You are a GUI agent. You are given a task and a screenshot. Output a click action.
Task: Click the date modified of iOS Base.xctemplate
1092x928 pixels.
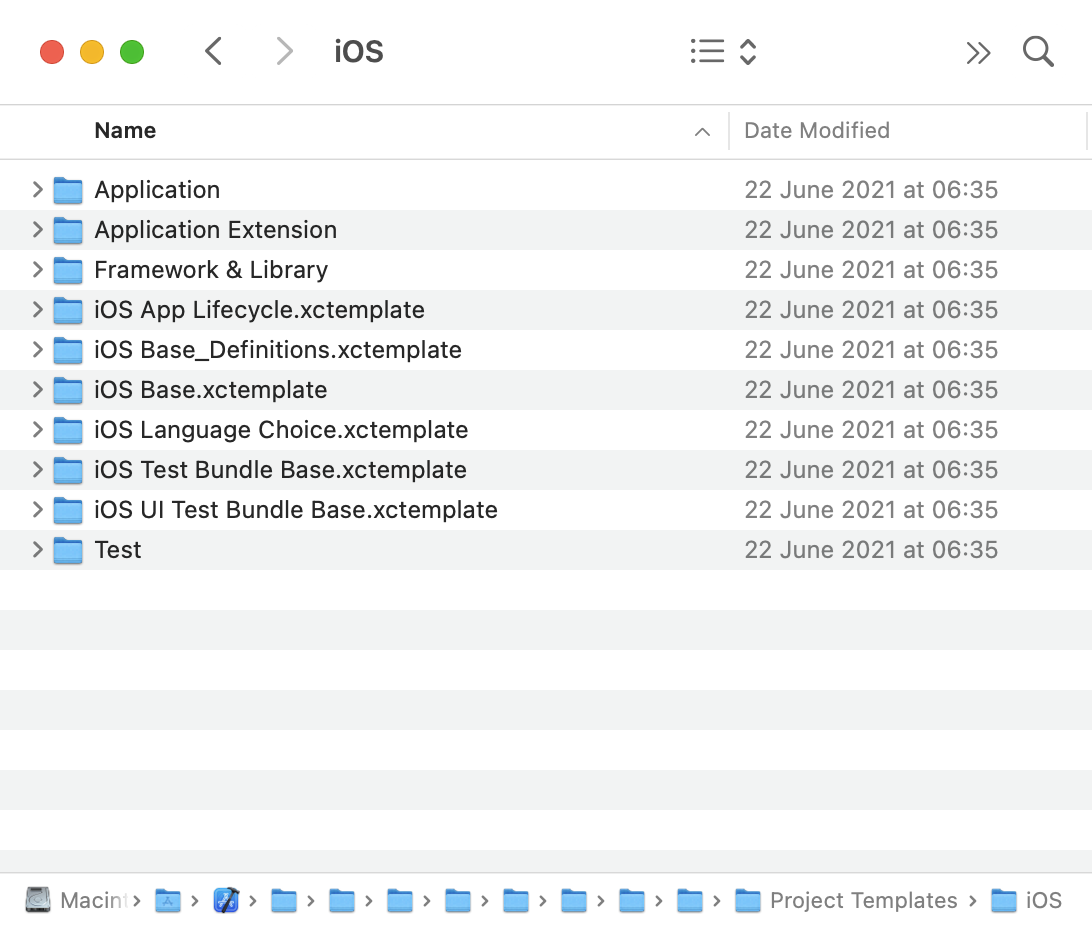coord(871,390)
